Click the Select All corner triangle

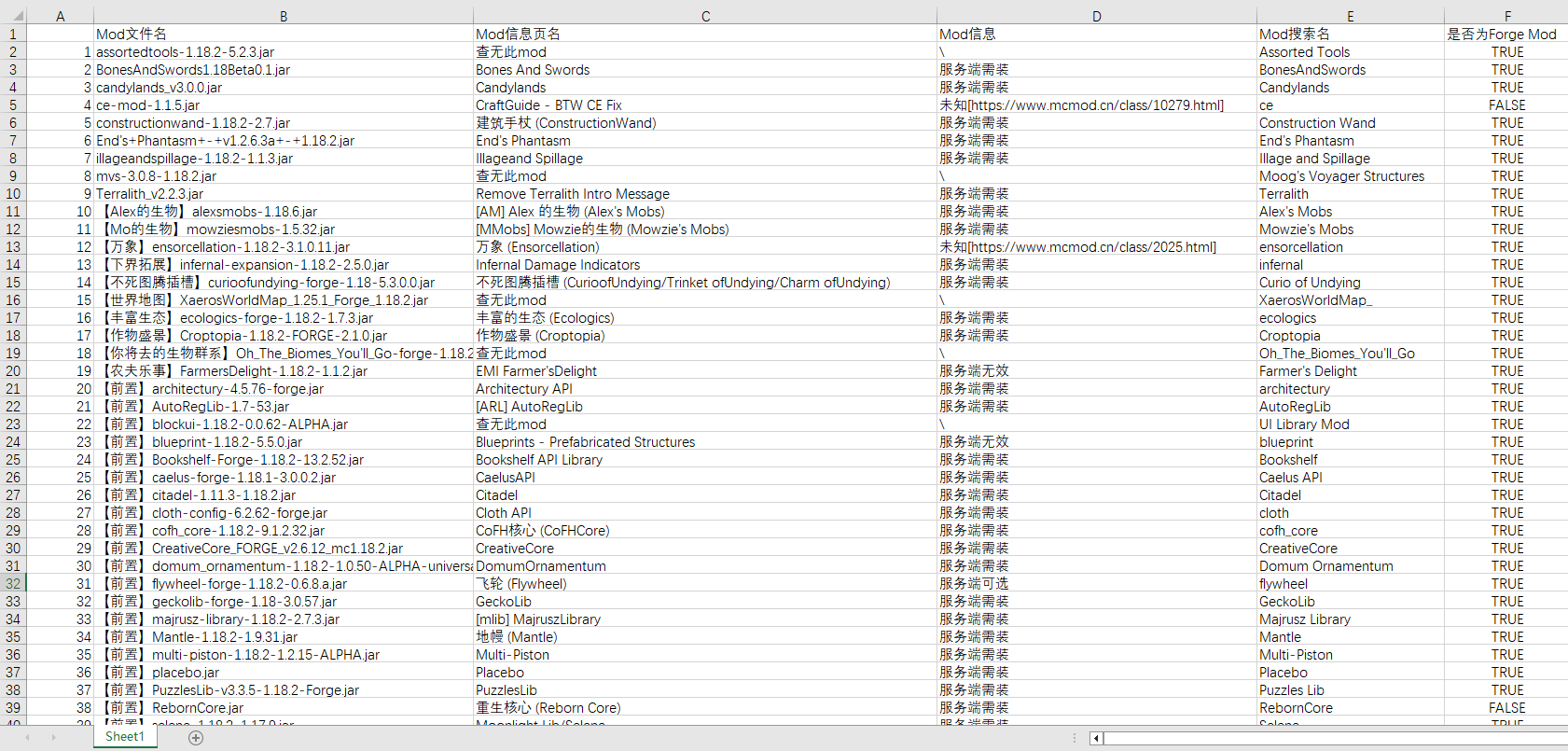click(13, 16)
